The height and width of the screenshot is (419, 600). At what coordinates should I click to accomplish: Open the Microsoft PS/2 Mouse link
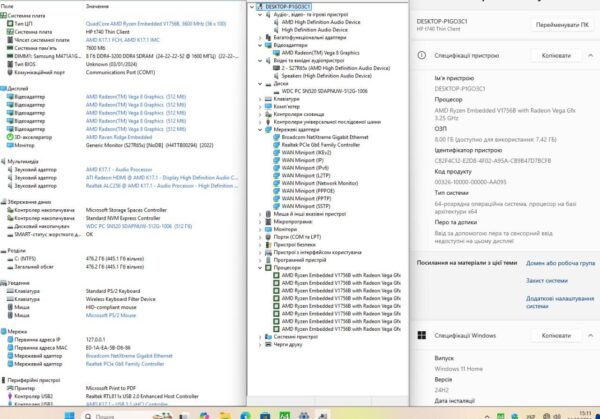[111, 315]
